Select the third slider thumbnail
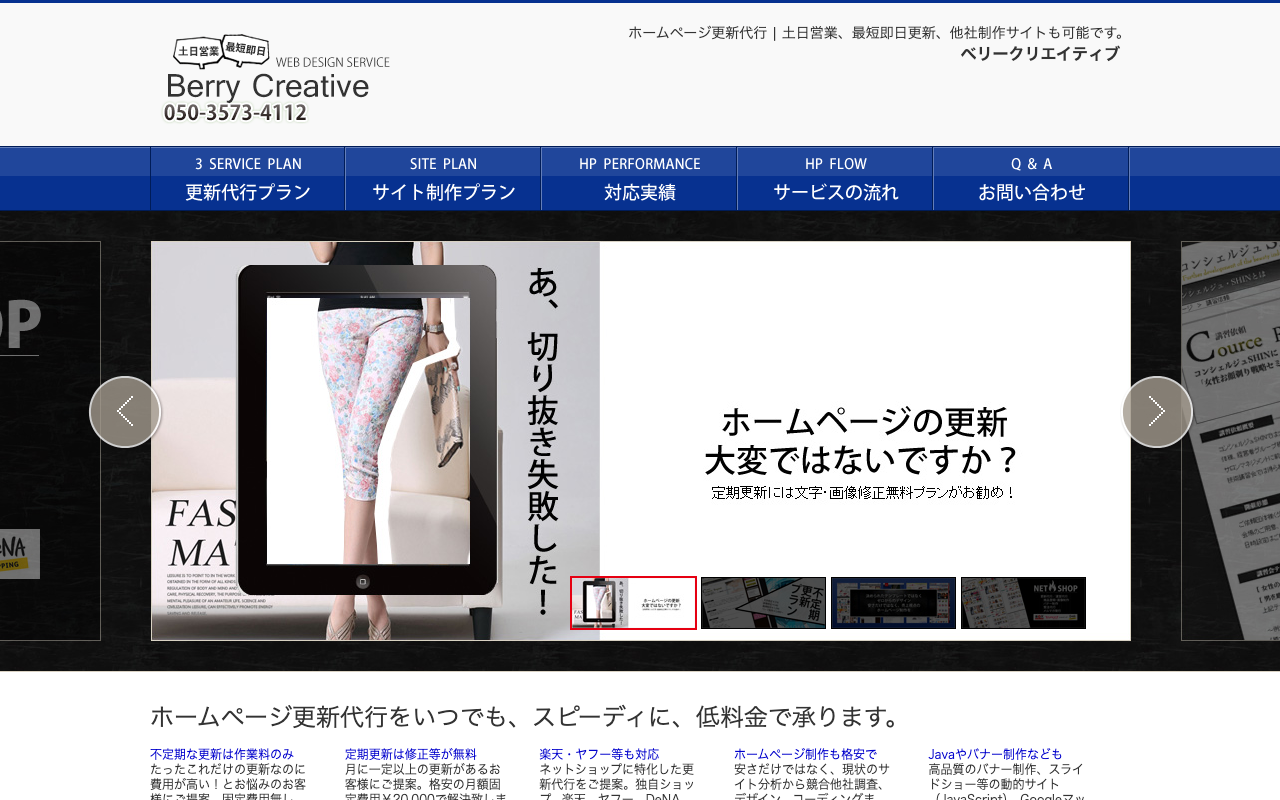This screenshot has height=800, width=1280. (893, 603)
